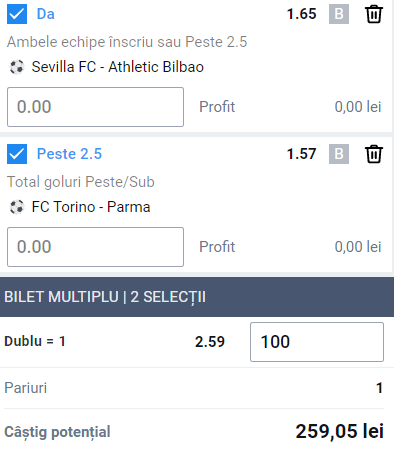This screenshot has height=454, width=394.
Task: Uncheck the Peste 2.5 selection checkbox
Action: pyautogui.click(x=17, y=154)
